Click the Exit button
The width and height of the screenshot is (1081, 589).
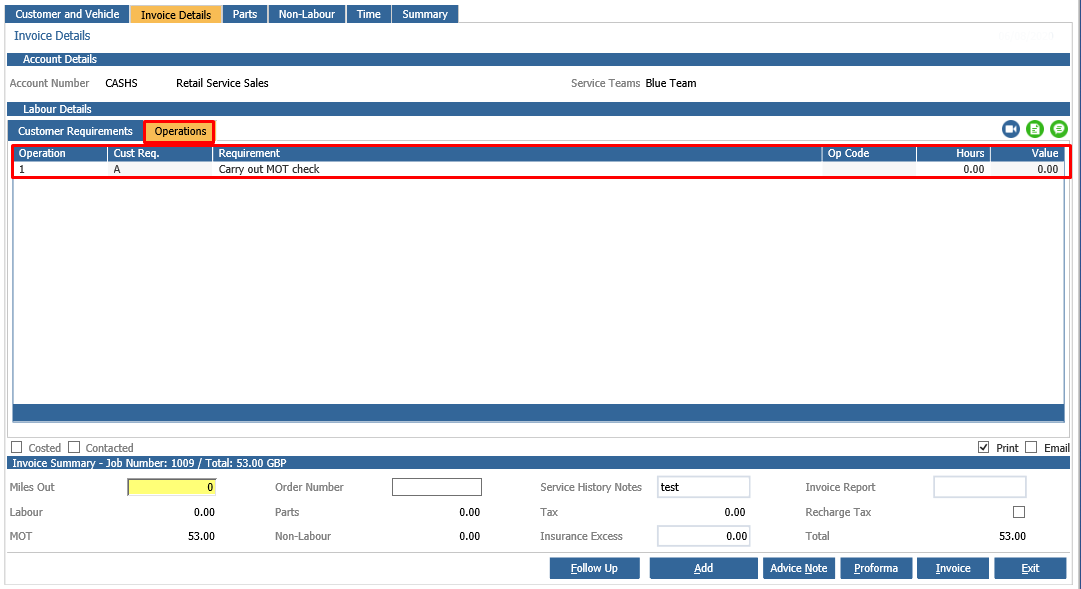(1030, 568)
